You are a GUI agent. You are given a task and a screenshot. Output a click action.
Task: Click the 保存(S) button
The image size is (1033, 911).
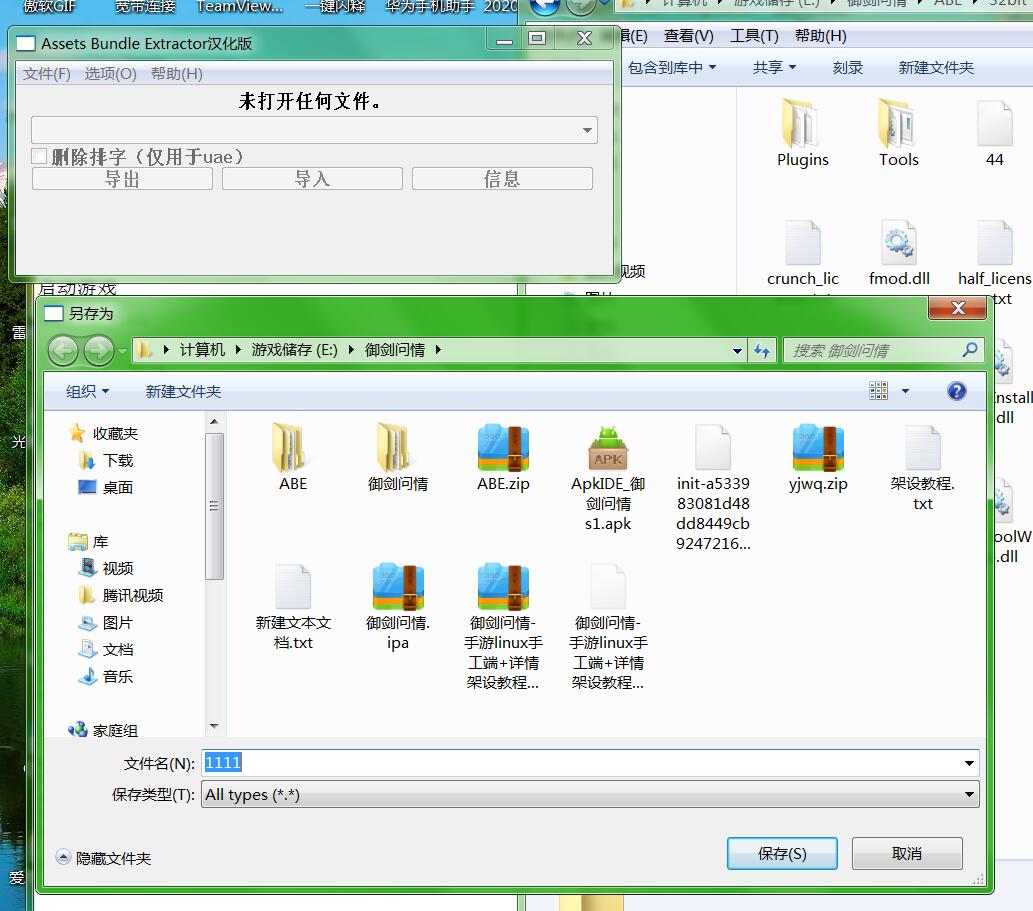[782, 853]
